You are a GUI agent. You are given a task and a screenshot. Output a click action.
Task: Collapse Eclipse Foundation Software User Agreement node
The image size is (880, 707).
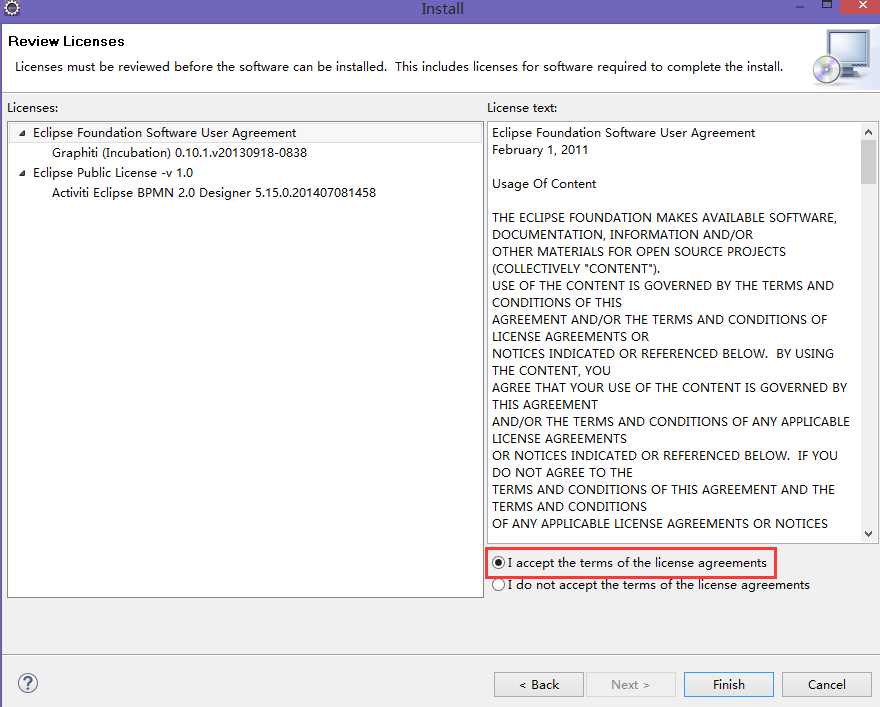[22, 133]
